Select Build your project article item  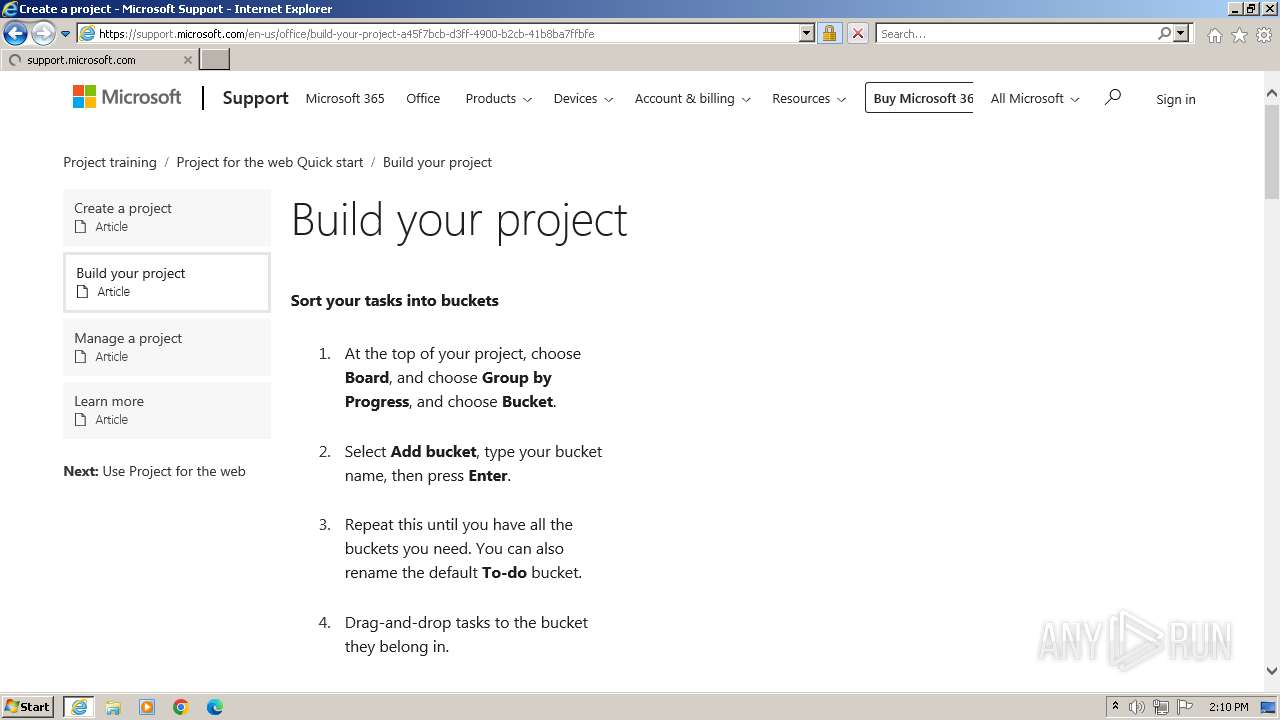(x=167, y=282)
